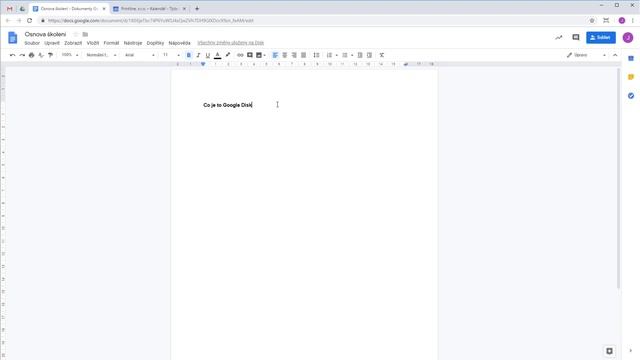This screenshot has width=640, height=360.
Task: Open Calendar in side panel
Action: [x=631, y=58]
